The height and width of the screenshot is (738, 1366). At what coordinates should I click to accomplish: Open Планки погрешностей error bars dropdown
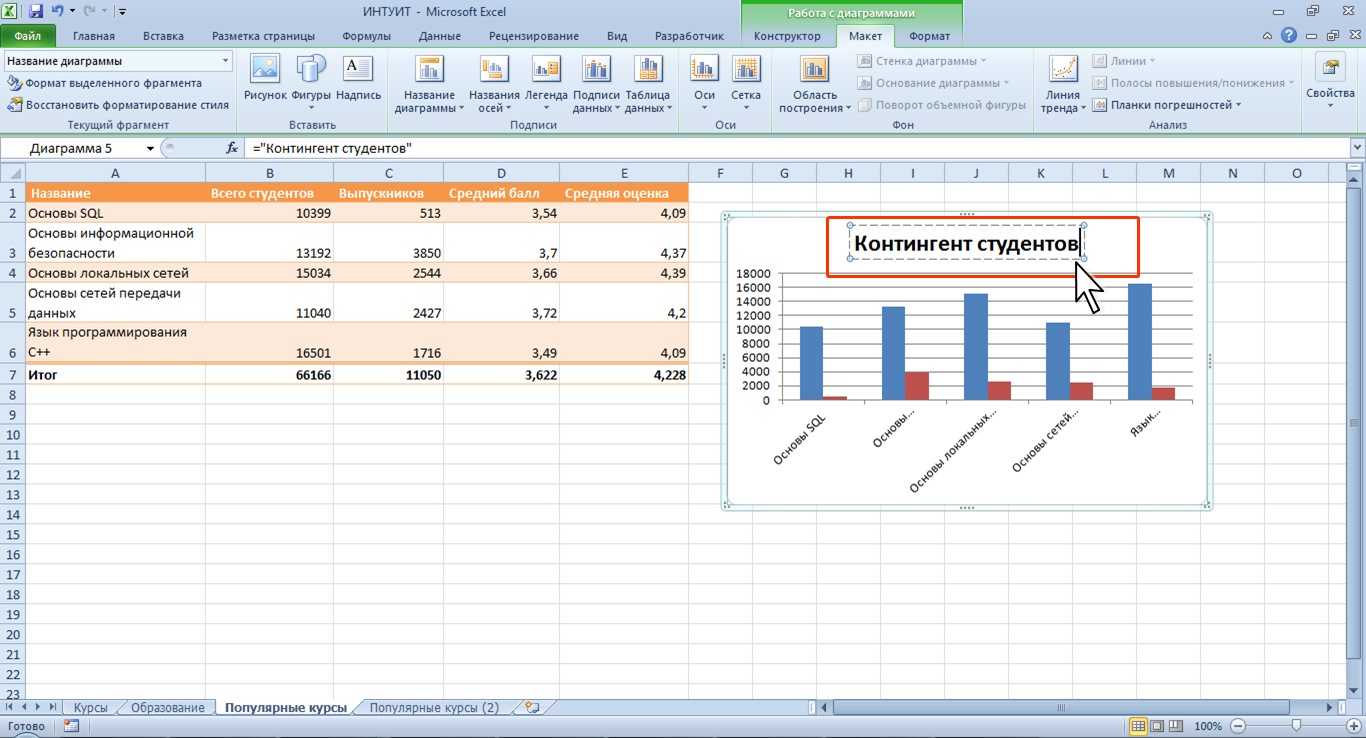pos(1166,104)
